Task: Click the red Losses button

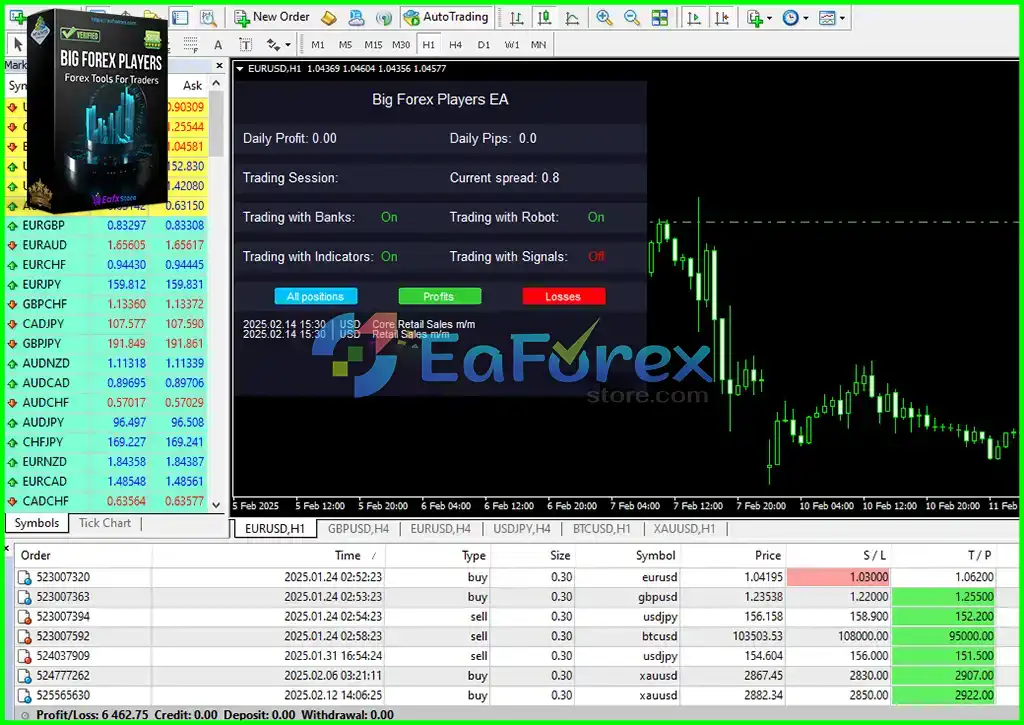Action: [x=564, y=297]
